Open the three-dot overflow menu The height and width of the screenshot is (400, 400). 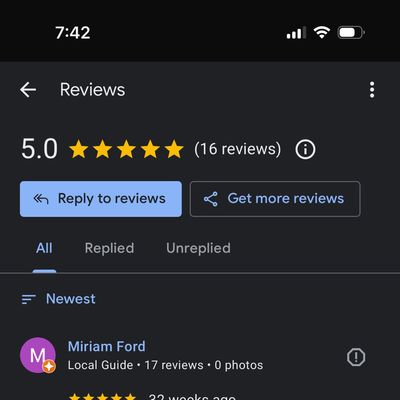tap(372, 90)
